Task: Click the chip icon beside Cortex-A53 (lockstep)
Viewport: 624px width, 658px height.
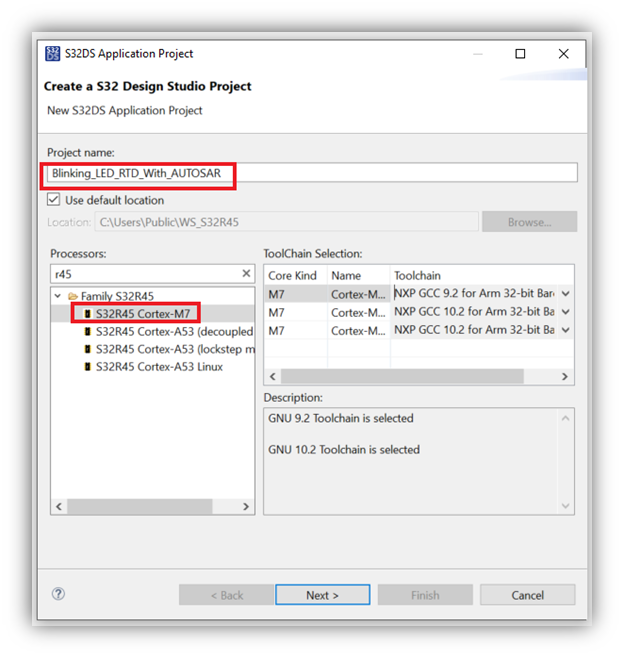Action: click(88, 349)
